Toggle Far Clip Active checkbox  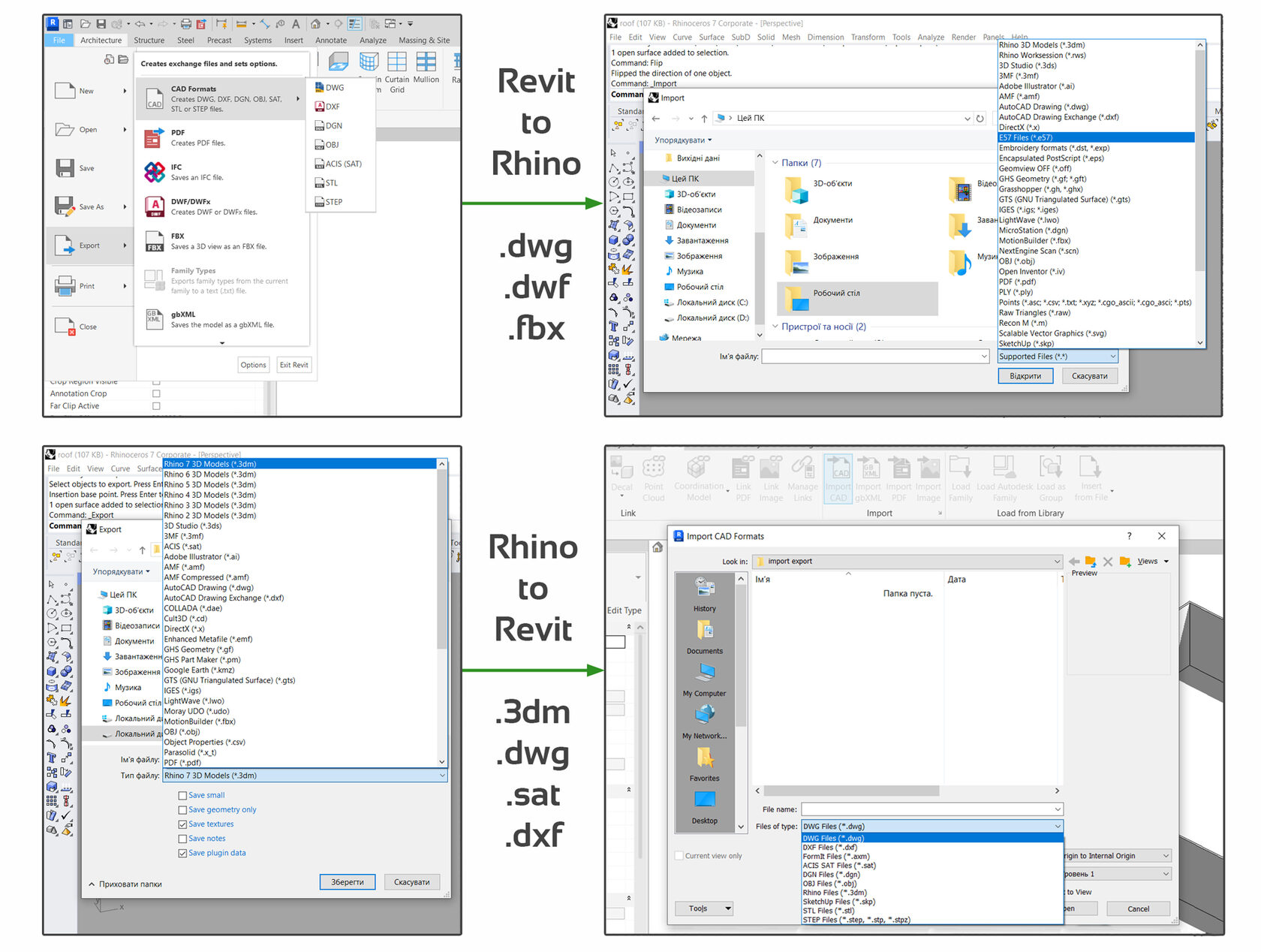coord(156,406)
